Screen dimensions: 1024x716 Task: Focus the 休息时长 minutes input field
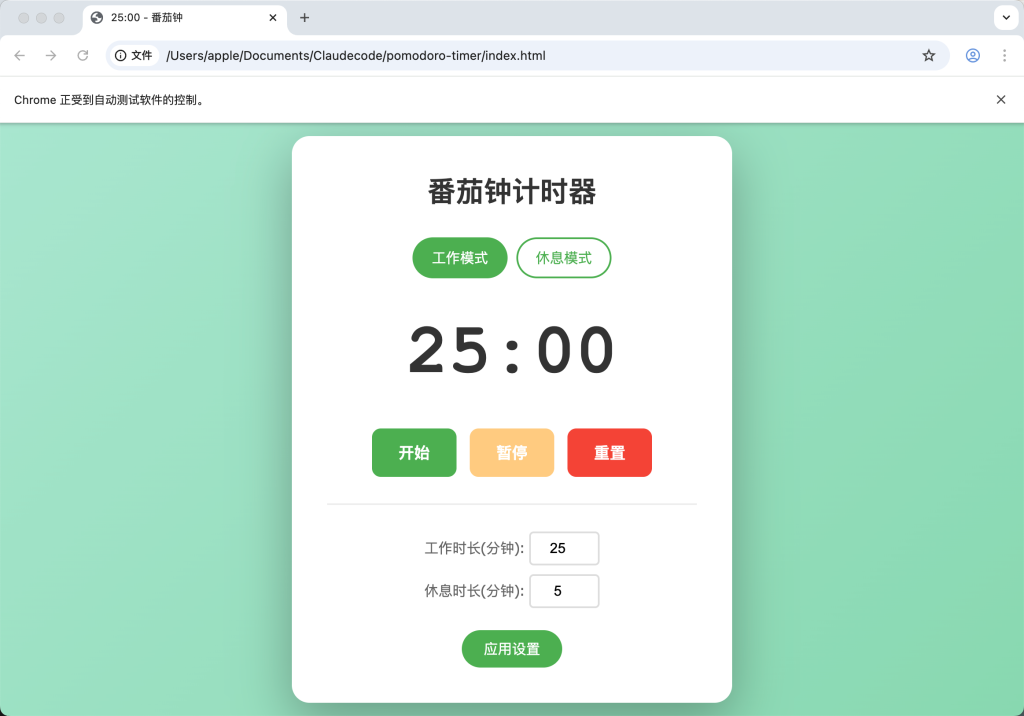point(564,591)
